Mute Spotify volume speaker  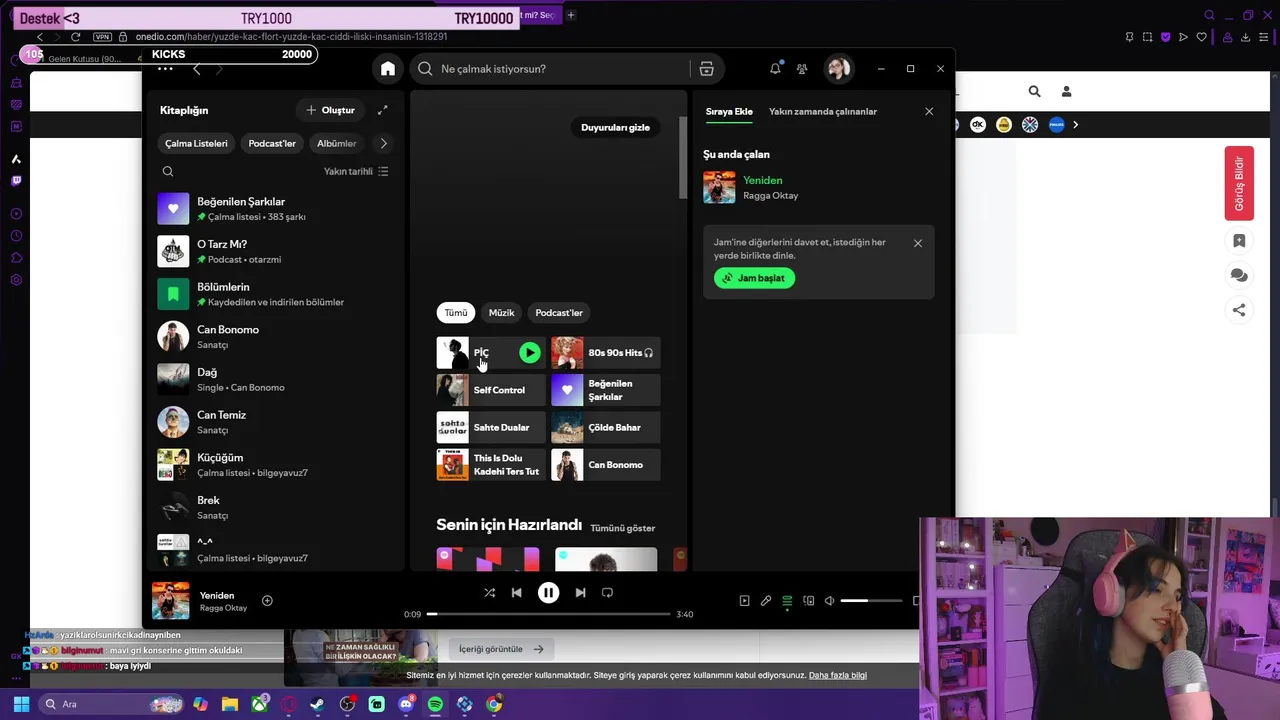coord(829,601)
